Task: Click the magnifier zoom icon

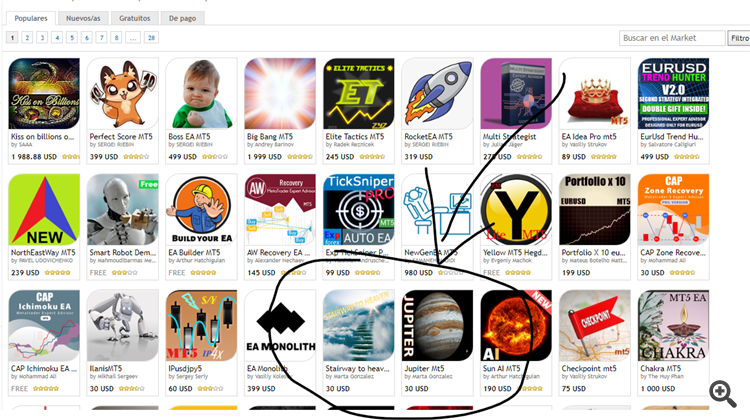Action: click(x=722, y=394)
